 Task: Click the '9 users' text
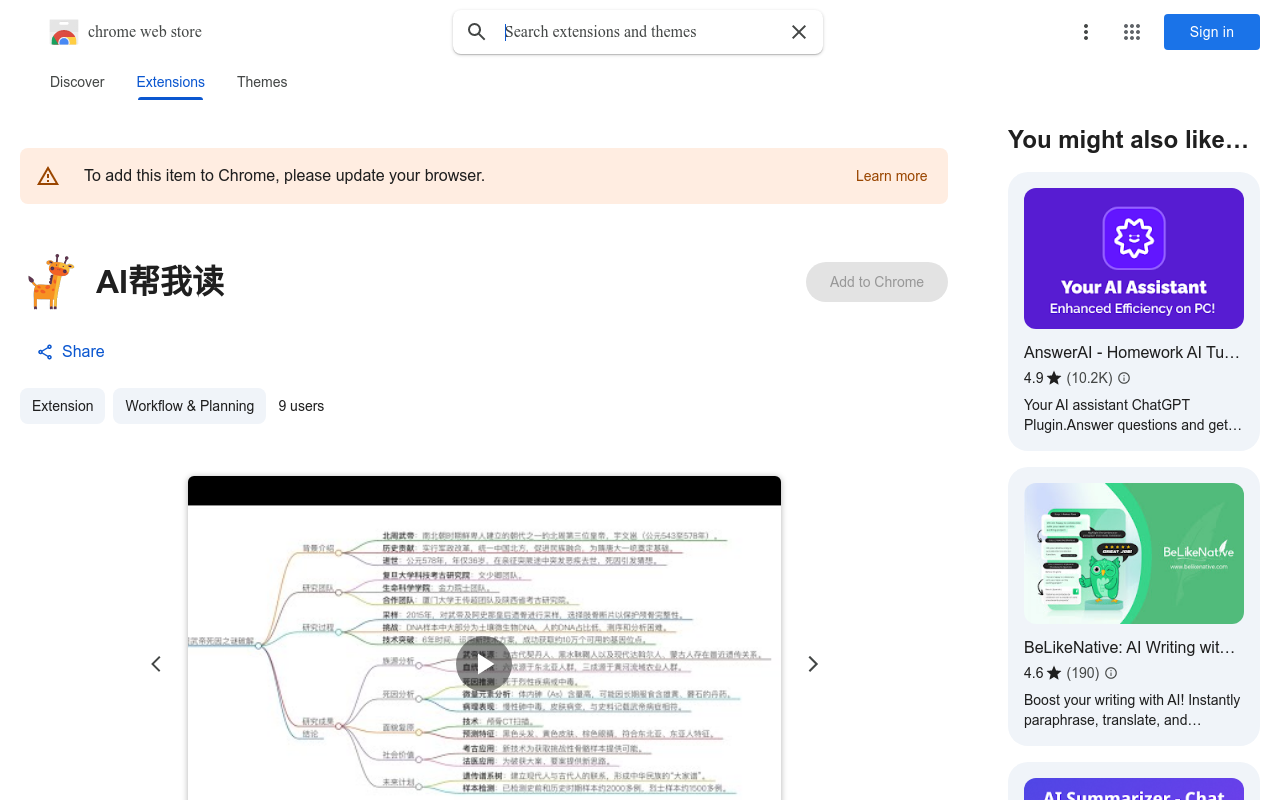tap(301, 406)
